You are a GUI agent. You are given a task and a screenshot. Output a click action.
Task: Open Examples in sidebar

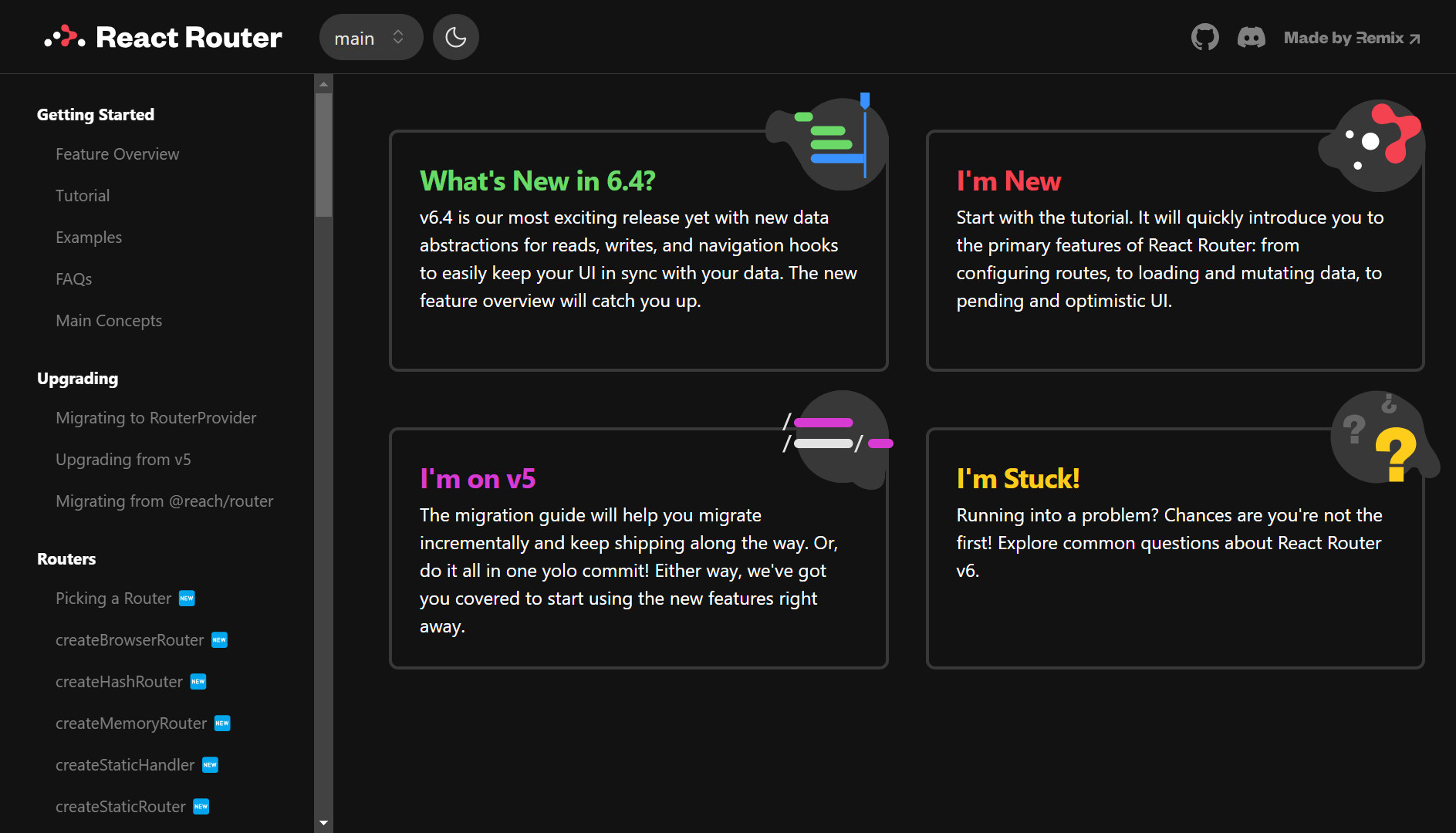(89, 238)
